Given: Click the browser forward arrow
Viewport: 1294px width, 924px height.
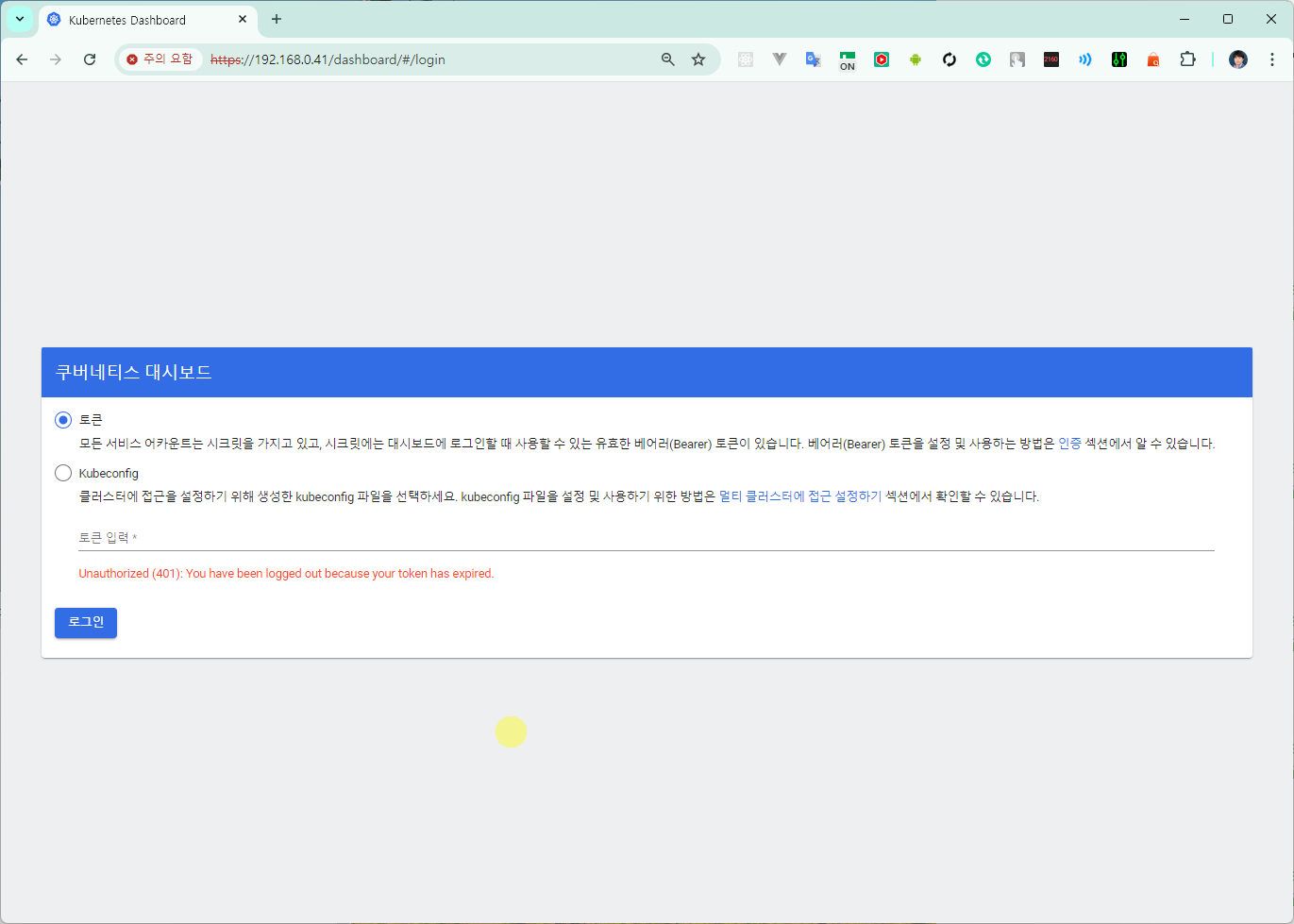Looking at the screenshot, I should 56,59.
